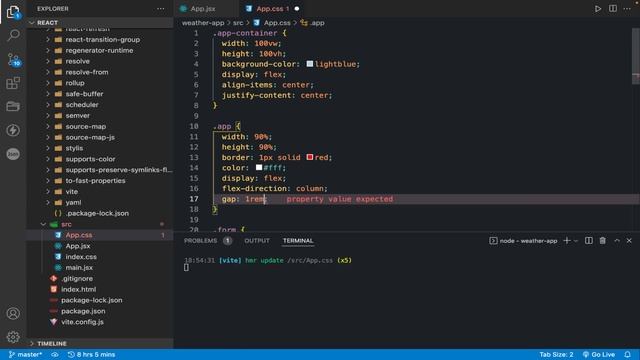
Task: Expand the resolve-from folder
Action: (48, 72)
